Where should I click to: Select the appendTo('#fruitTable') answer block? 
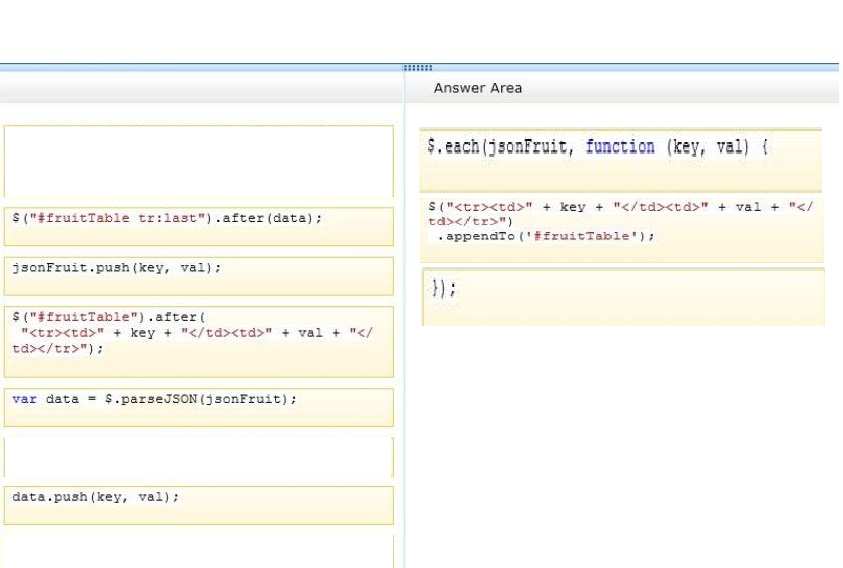click(x=622, y=229)
